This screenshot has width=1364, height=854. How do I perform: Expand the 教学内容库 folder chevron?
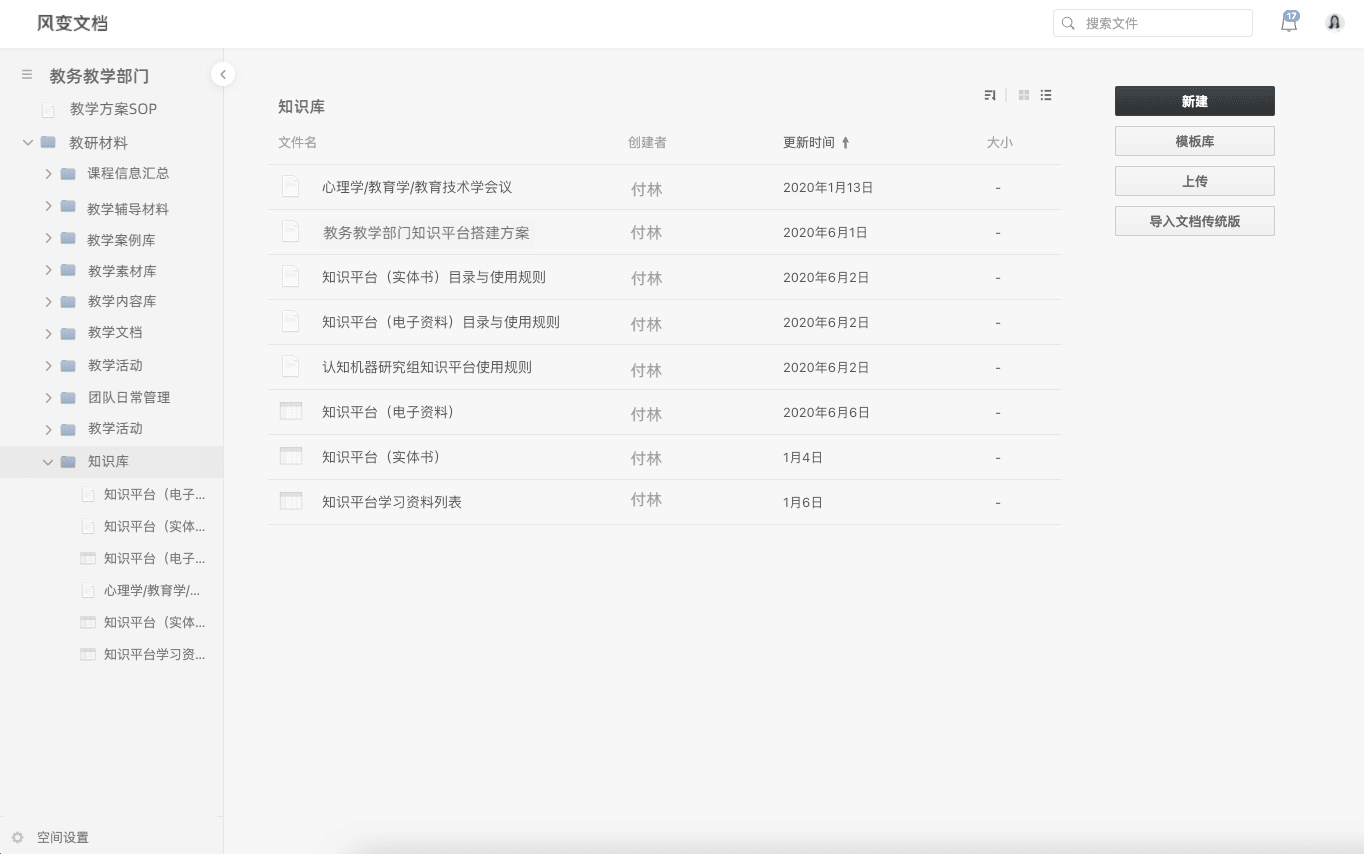(48, 301)
